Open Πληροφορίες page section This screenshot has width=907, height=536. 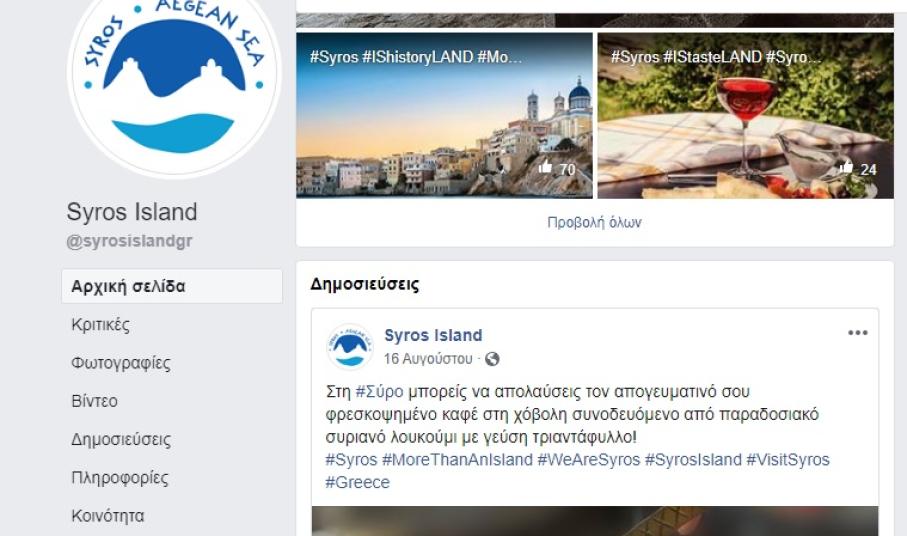120,478
